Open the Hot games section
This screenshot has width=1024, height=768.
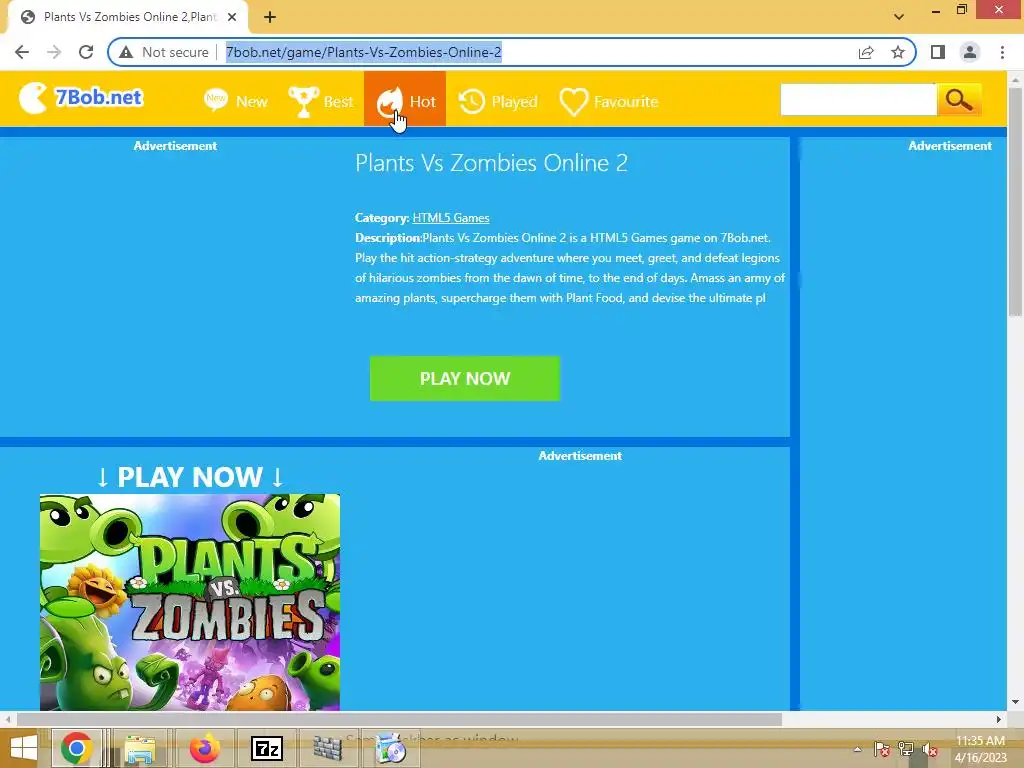405,99
